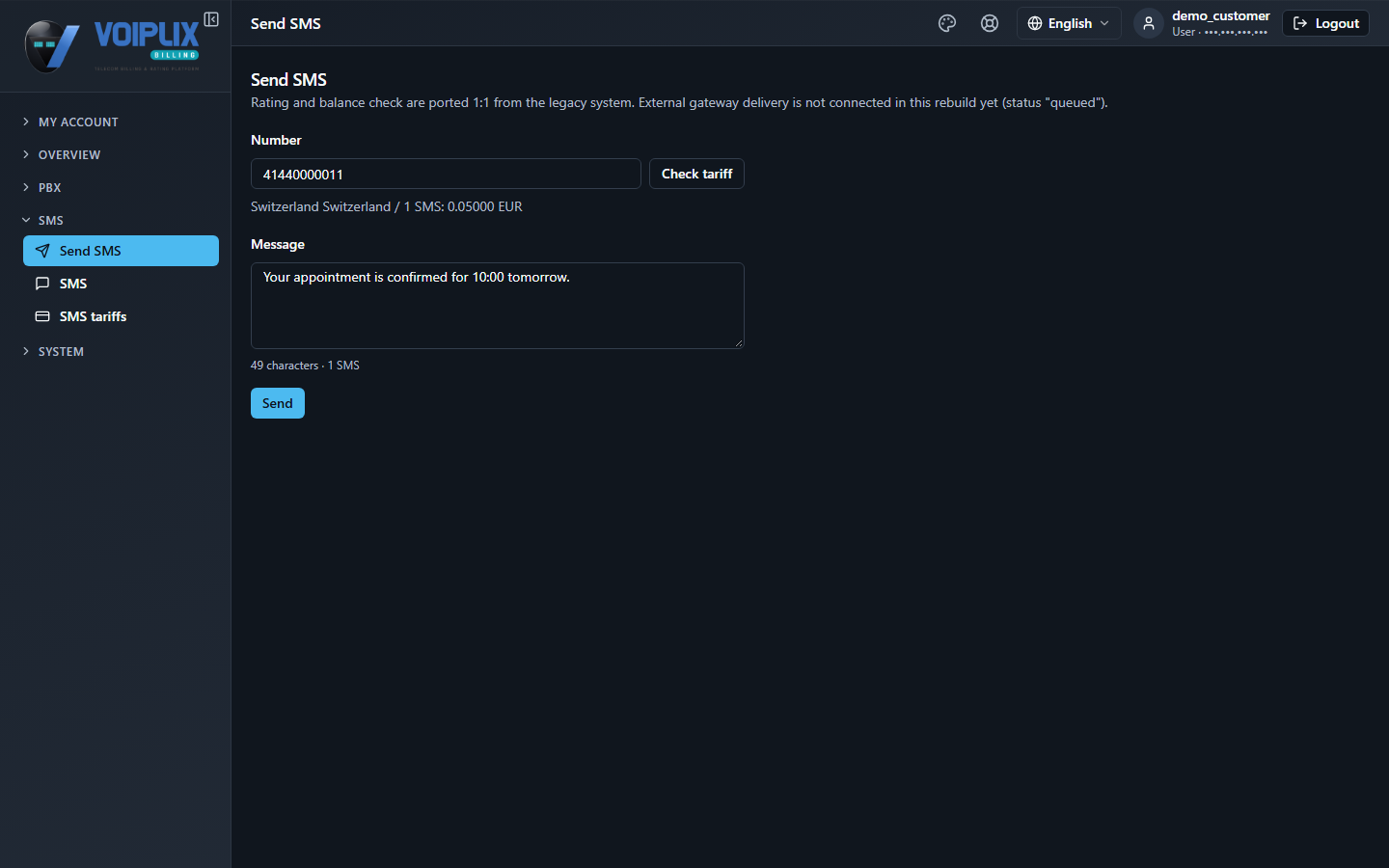The image size is (1389, 868).
Task: Log out using the Logout button
Action: pos(1325,23)
